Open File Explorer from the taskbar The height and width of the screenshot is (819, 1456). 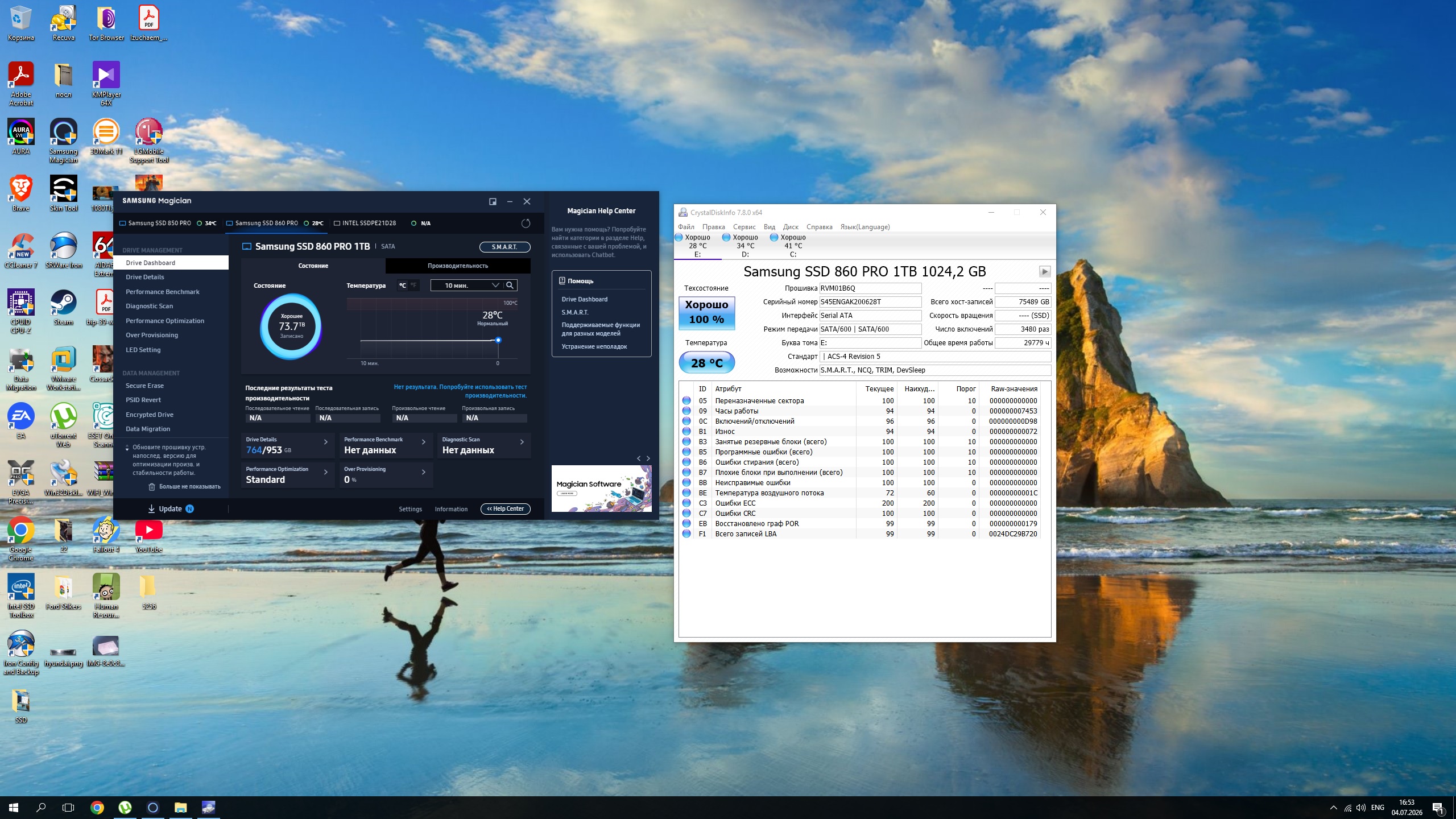(x=180, y=808)
